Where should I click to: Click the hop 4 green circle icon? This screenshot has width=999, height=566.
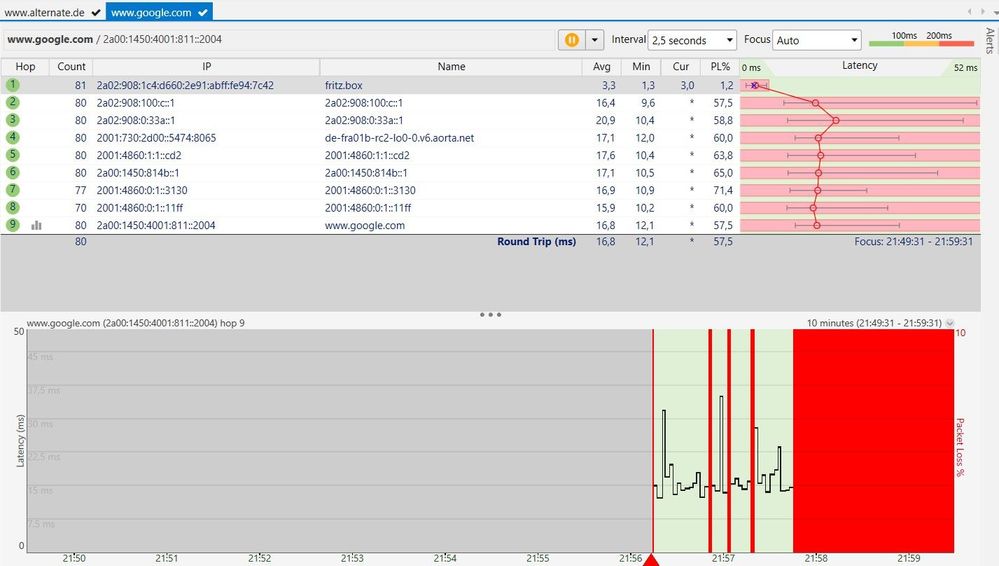point(13,138)
